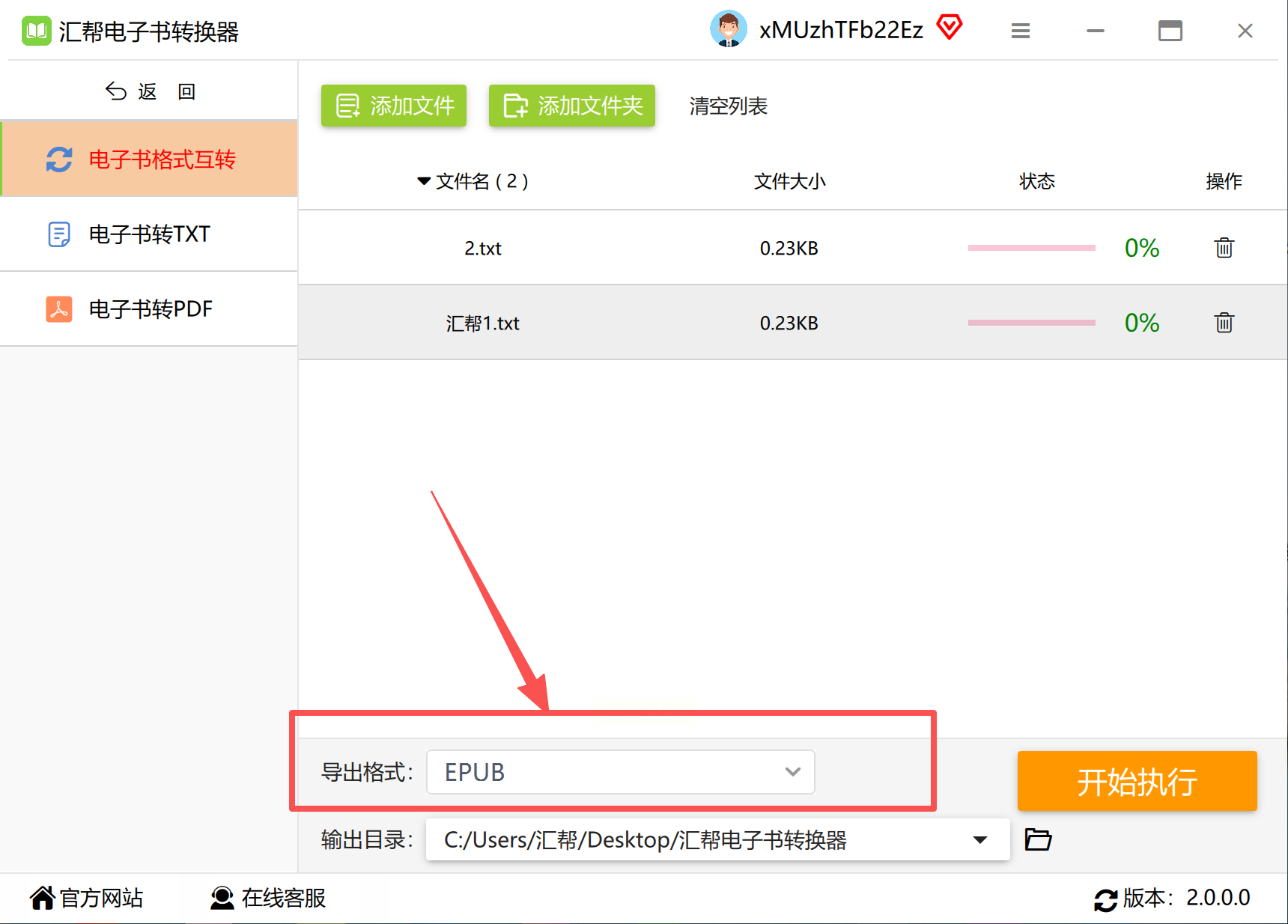Click the home icon beside 官方网站
Viewport: 1288px width, 924px height.
(43, 898)
